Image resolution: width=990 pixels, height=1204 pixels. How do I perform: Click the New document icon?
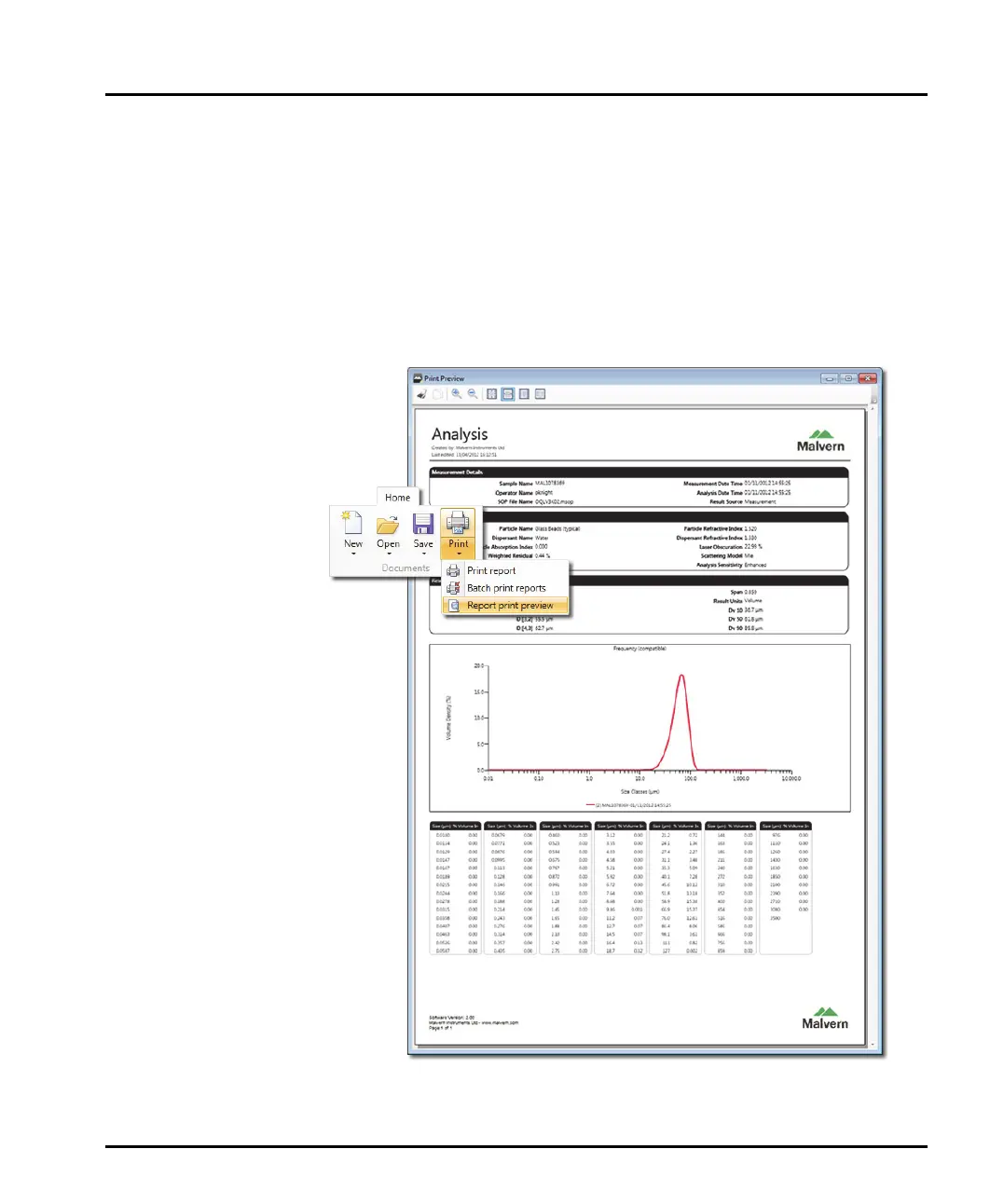coord(352,523)
